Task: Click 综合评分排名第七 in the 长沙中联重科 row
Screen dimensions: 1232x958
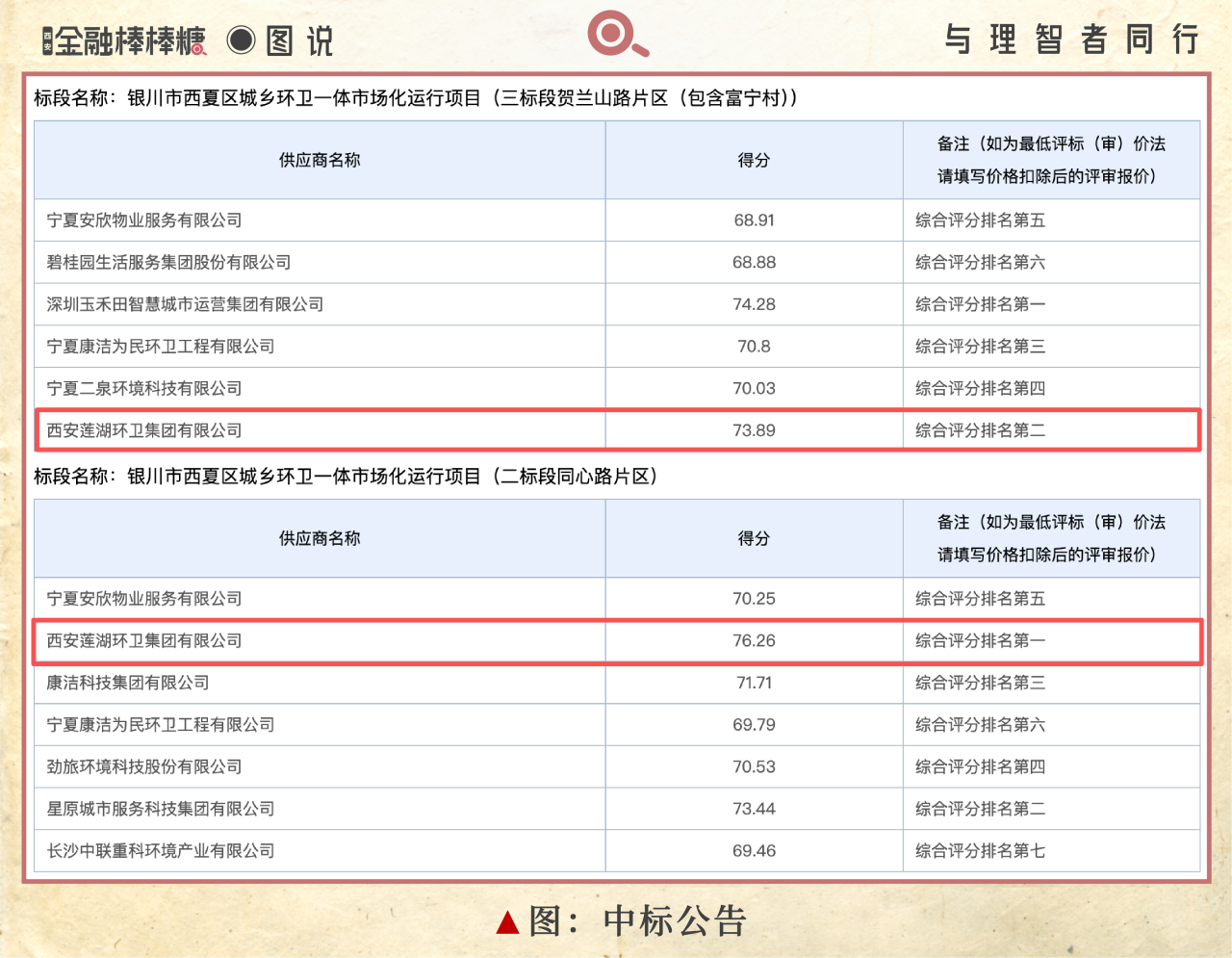Action: 980,851
